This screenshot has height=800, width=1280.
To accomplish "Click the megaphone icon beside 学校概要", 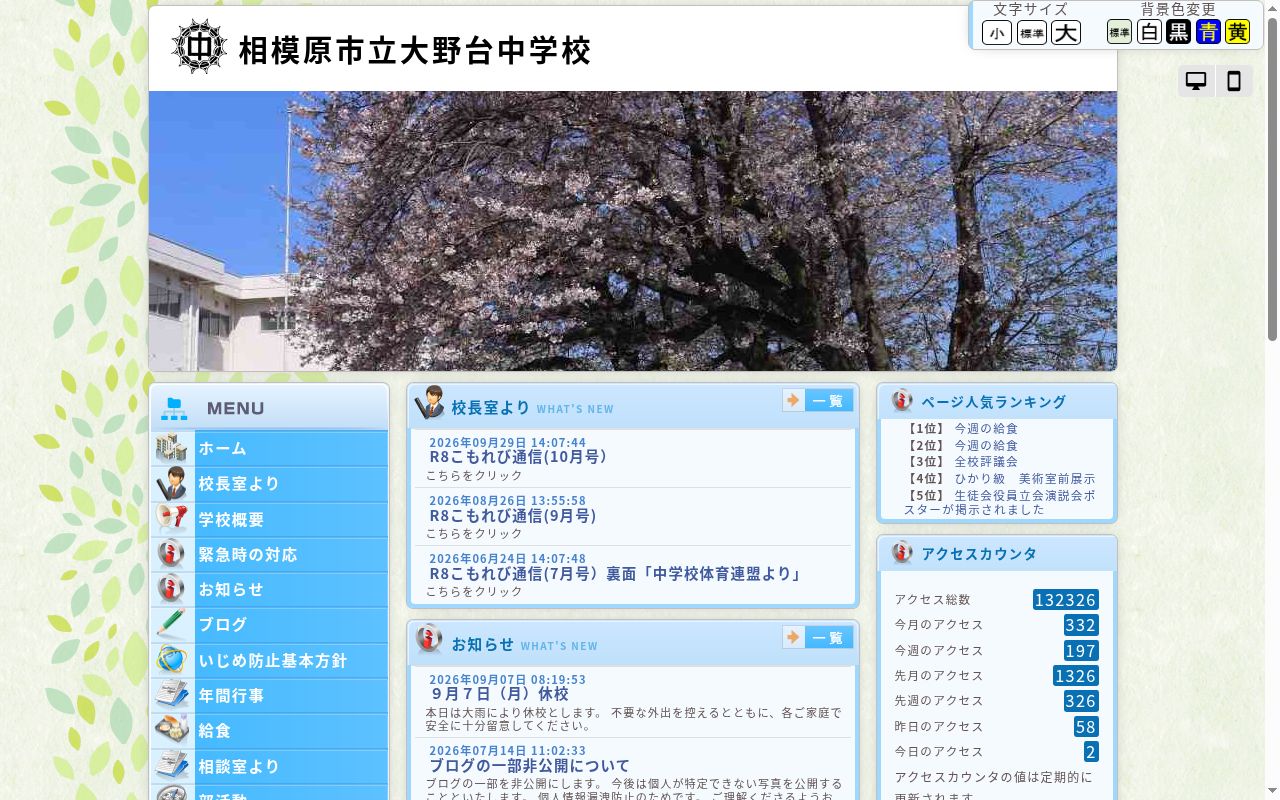I will (x=172, y=519).
